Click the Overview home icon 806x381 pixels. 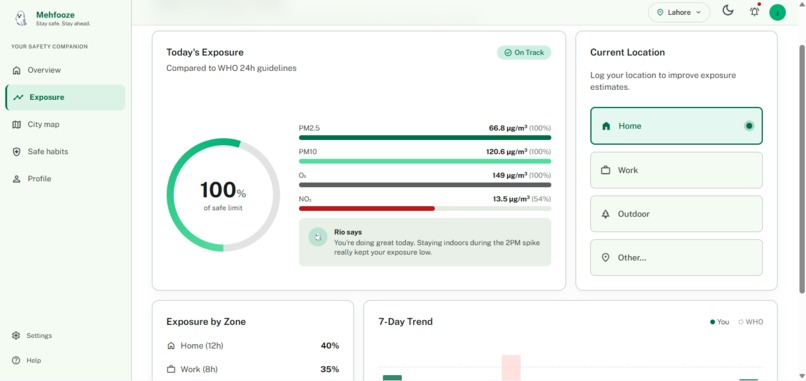click(x=16, y=70)
